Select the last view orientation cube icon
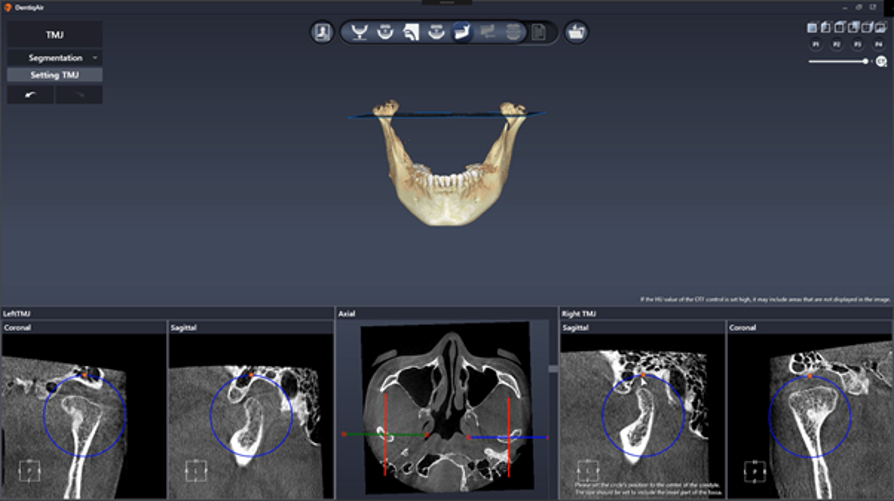This screenshot has width=894, height=501. (880, 27)
